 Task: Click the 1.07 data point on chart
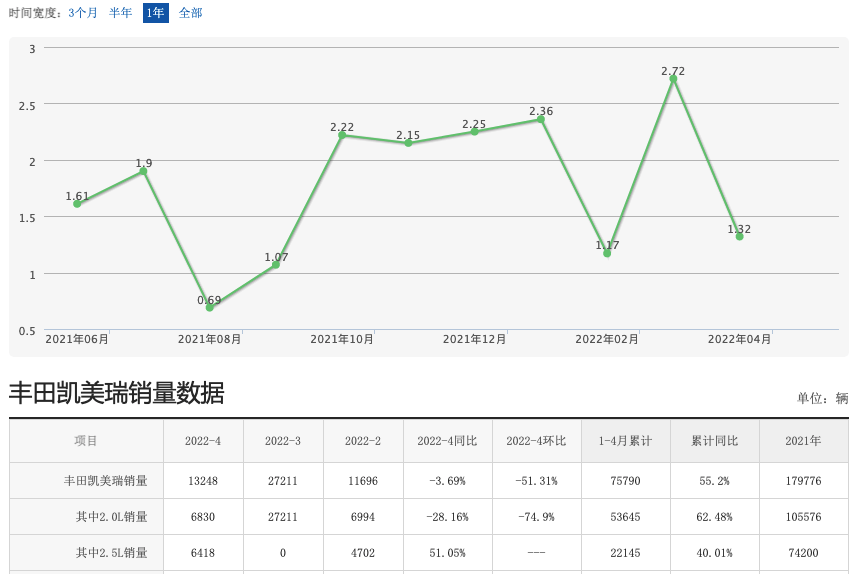click(276, 265)
